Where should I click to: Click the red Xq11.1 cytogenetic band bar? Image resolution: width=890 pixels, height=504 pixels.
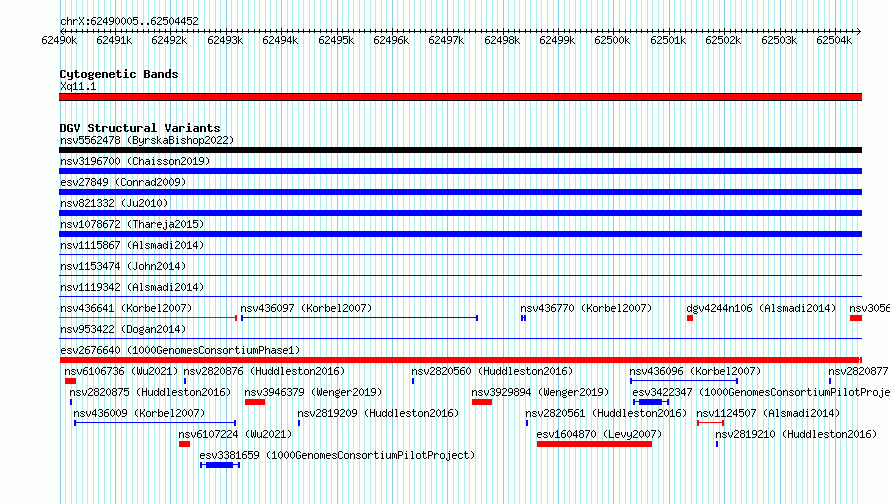460,97
